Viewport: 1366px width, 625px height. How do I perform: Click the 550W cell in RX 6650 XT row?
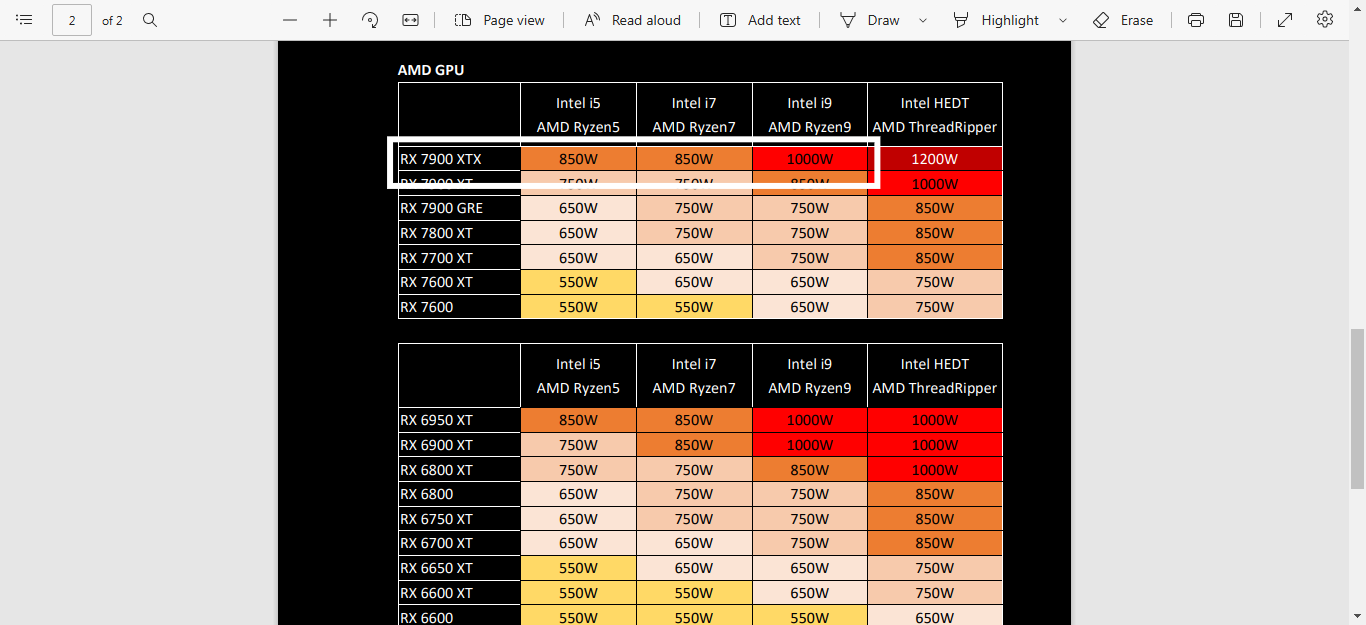(x=578, y=568)
